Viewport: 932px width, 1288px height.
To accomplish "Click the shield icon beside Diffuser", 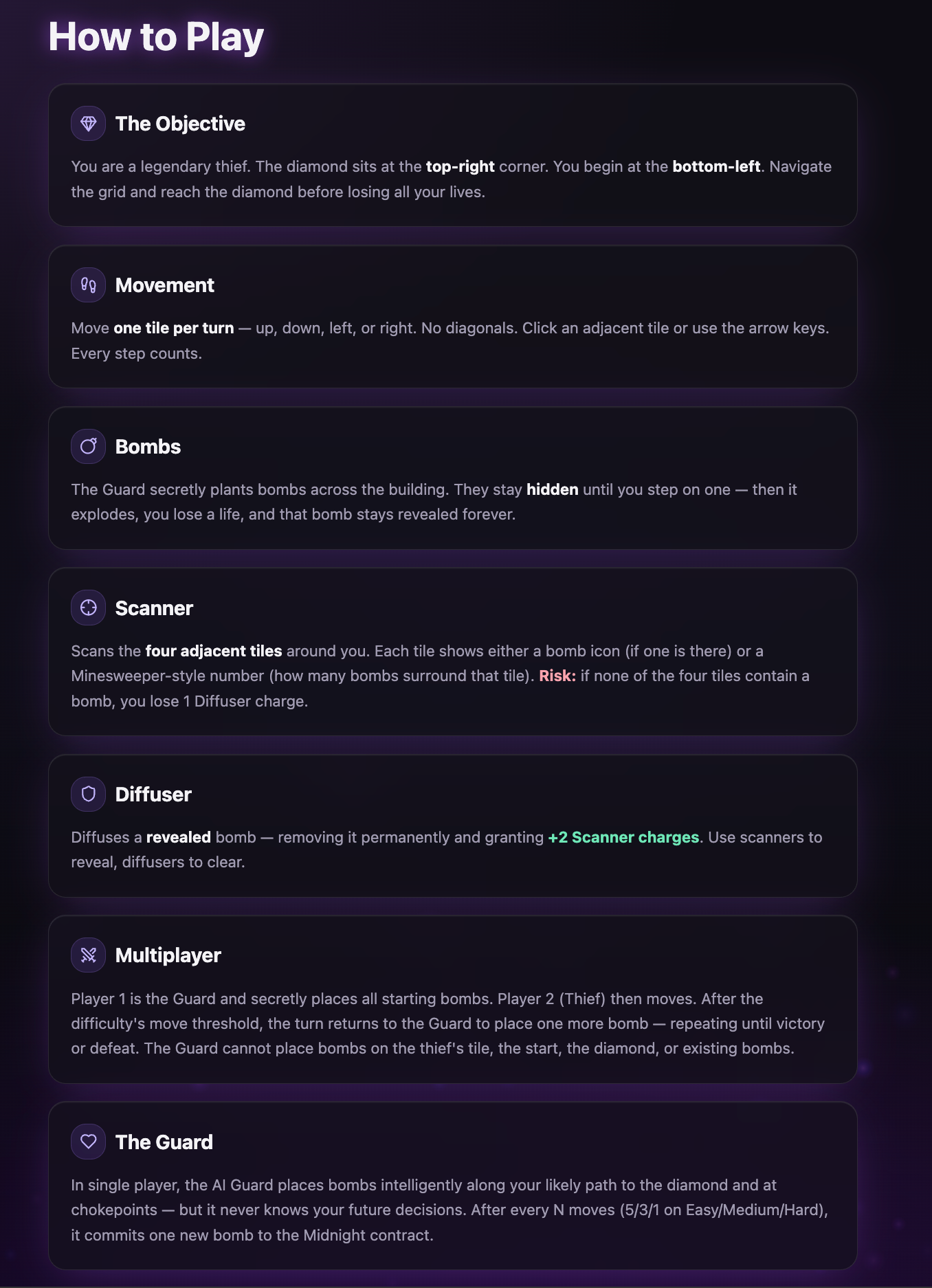I will coord(88,795).
